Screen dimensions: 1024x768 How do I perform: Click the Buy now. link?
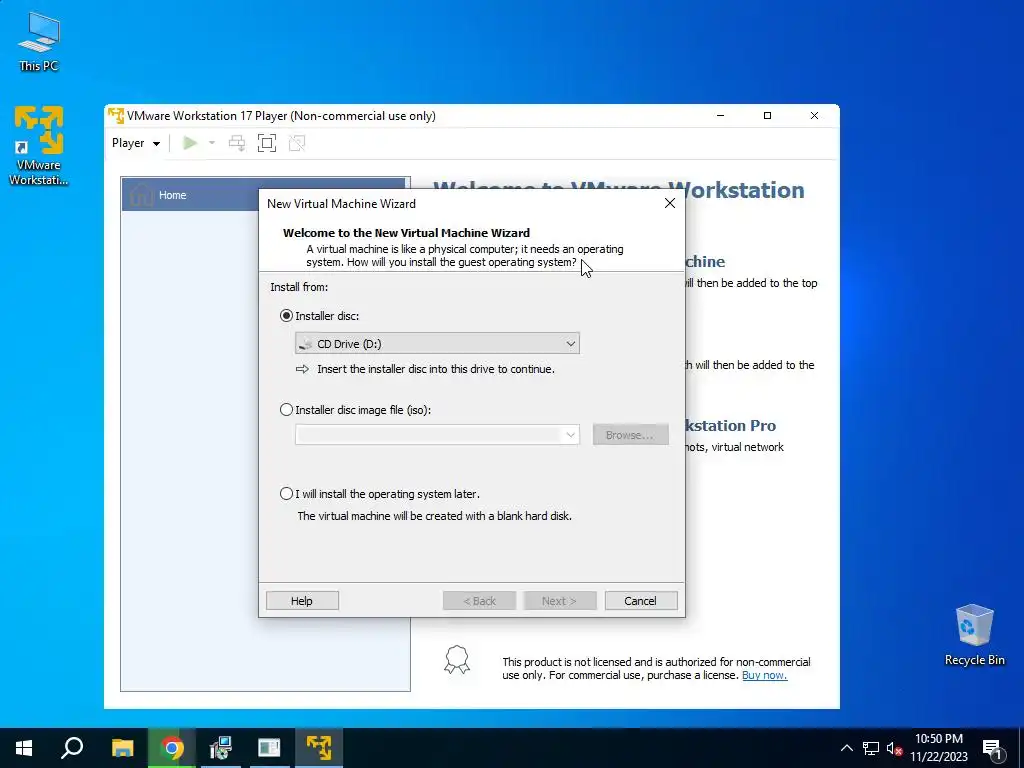point(764,675)
